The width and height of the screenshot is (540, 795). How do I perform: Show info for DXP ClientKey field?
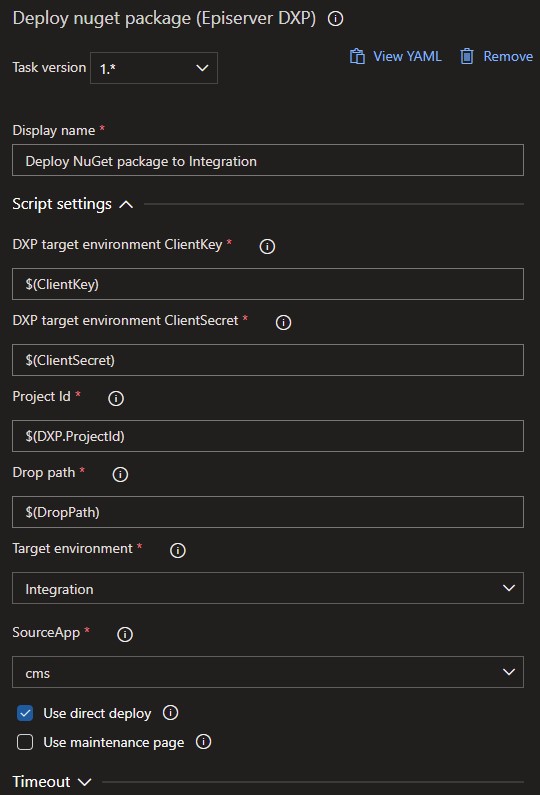click(x=267, y=246)
